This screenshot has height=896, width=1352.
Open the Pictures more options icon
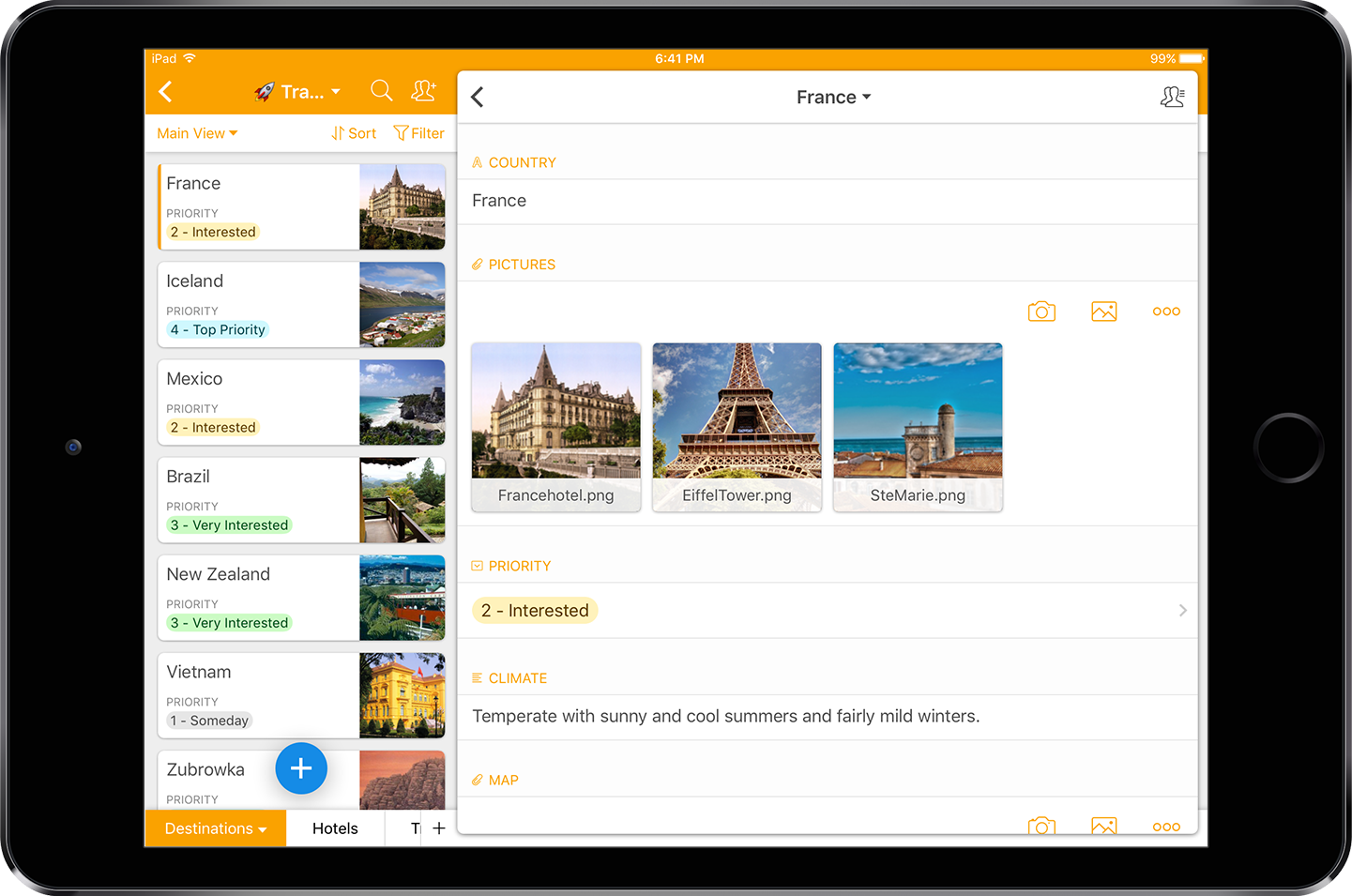1166,311
